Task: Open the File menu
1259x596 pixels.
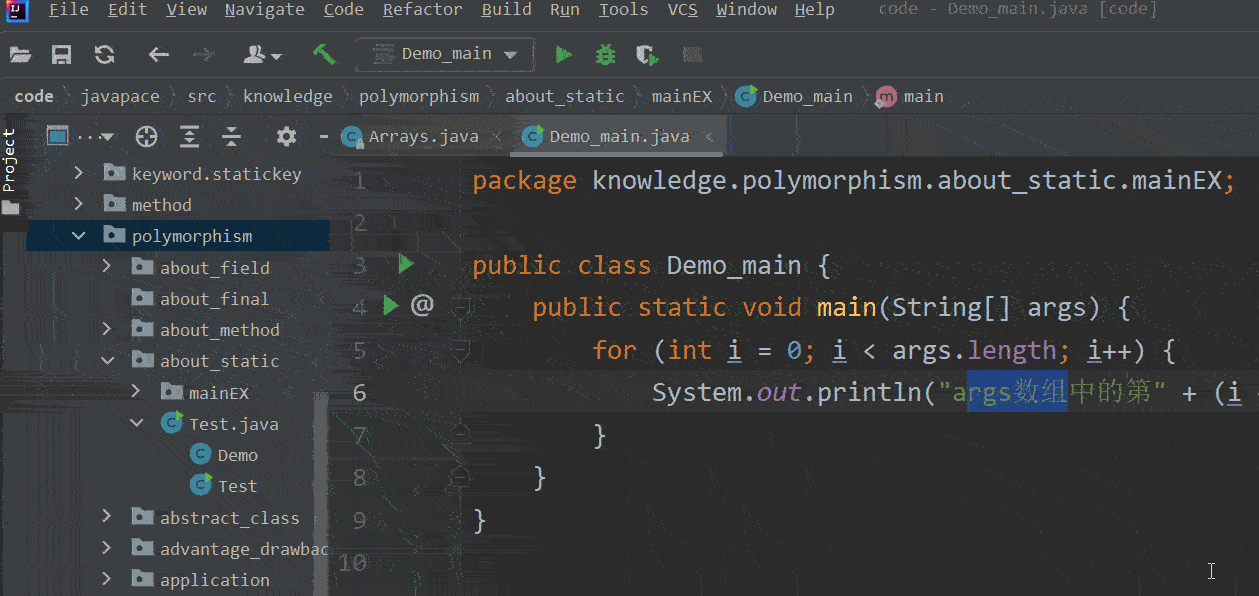Action: [68, 10]
